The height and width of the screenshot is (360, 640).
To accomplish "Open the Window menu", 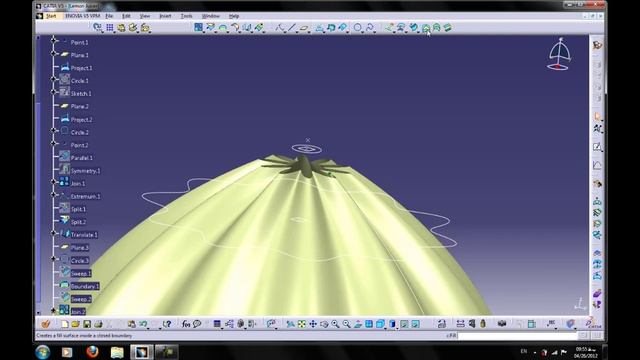I will [x=211, y=16].
